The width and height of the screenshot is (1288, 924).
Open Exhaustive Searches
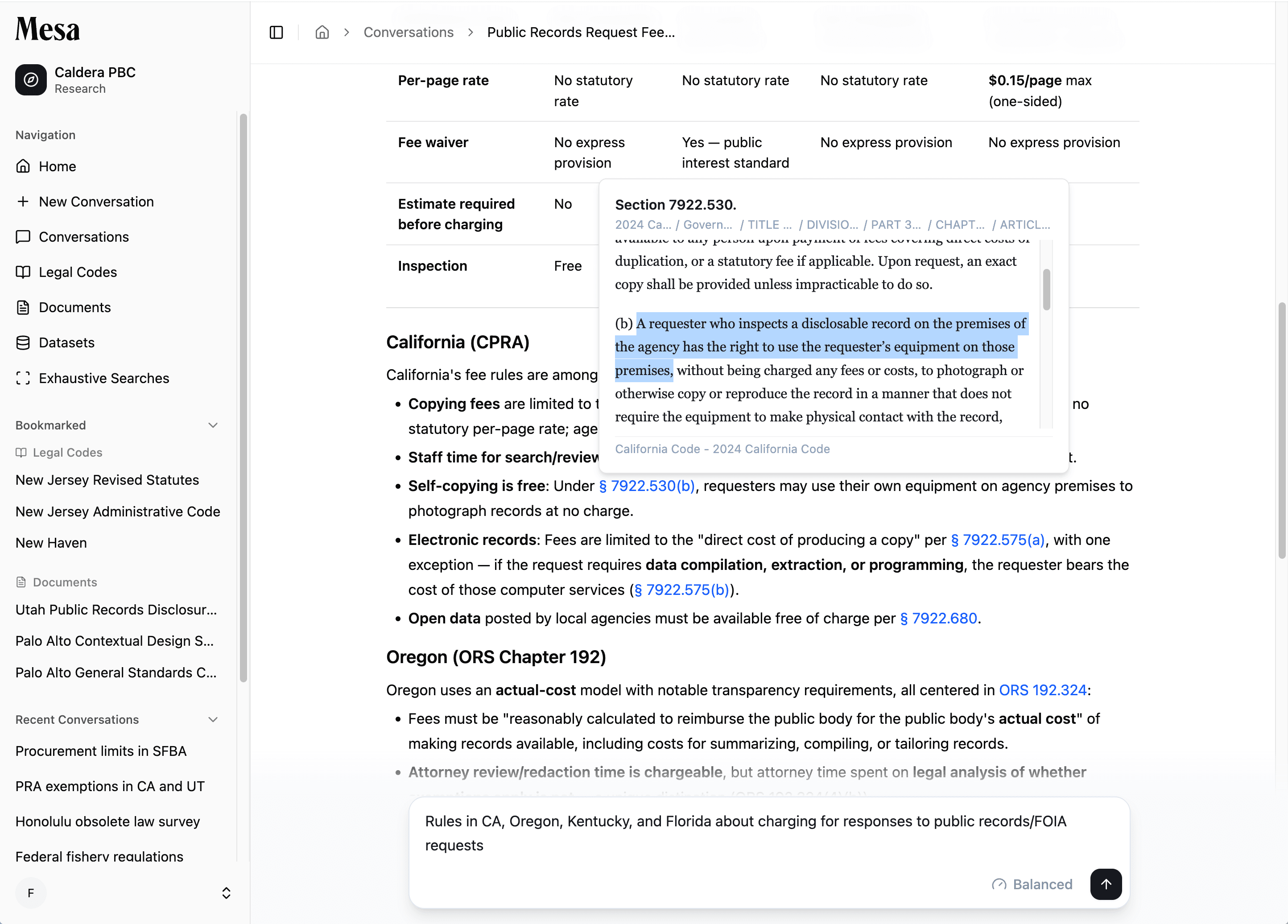tap(104, 378)
